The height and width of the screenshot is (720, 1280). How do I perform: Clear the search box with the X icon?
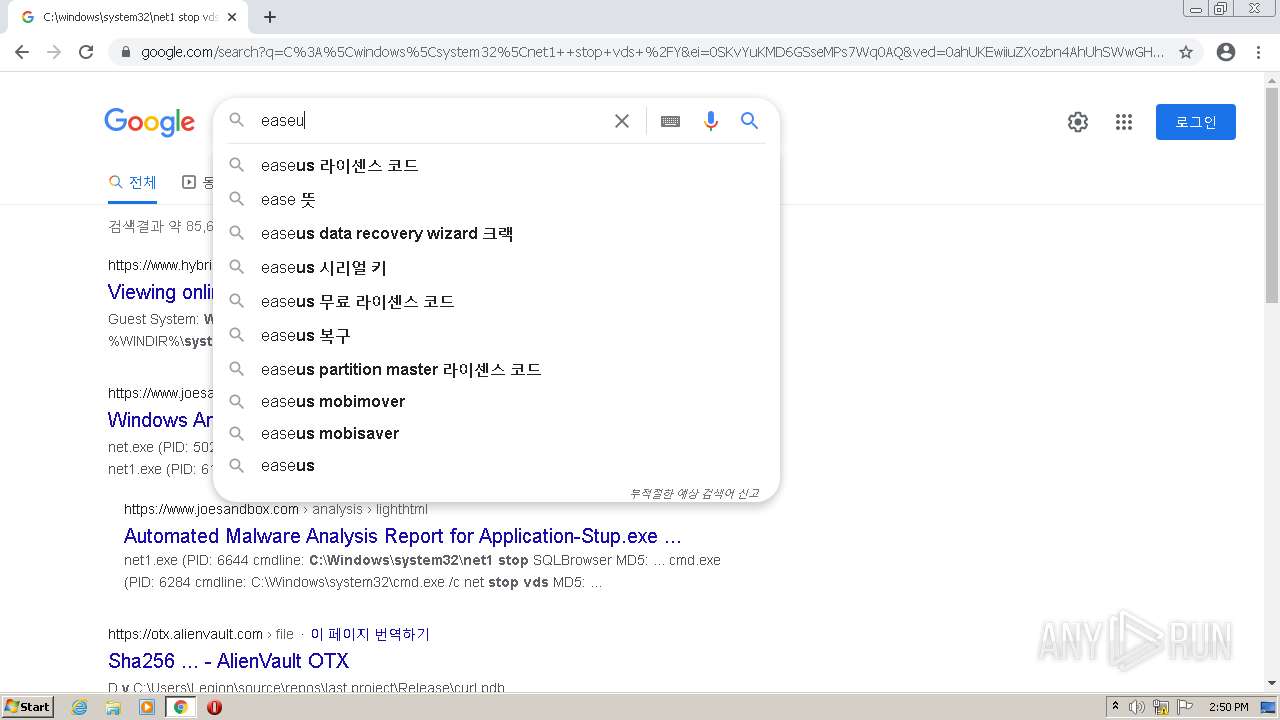point(622,121)
